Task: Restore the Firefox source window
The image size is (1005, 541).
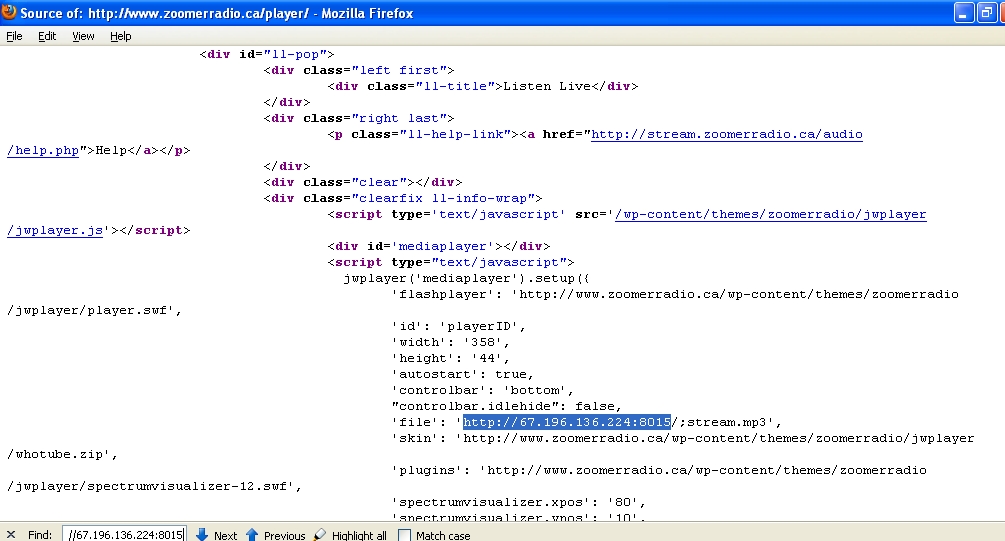Action: [x=986, y=13]
